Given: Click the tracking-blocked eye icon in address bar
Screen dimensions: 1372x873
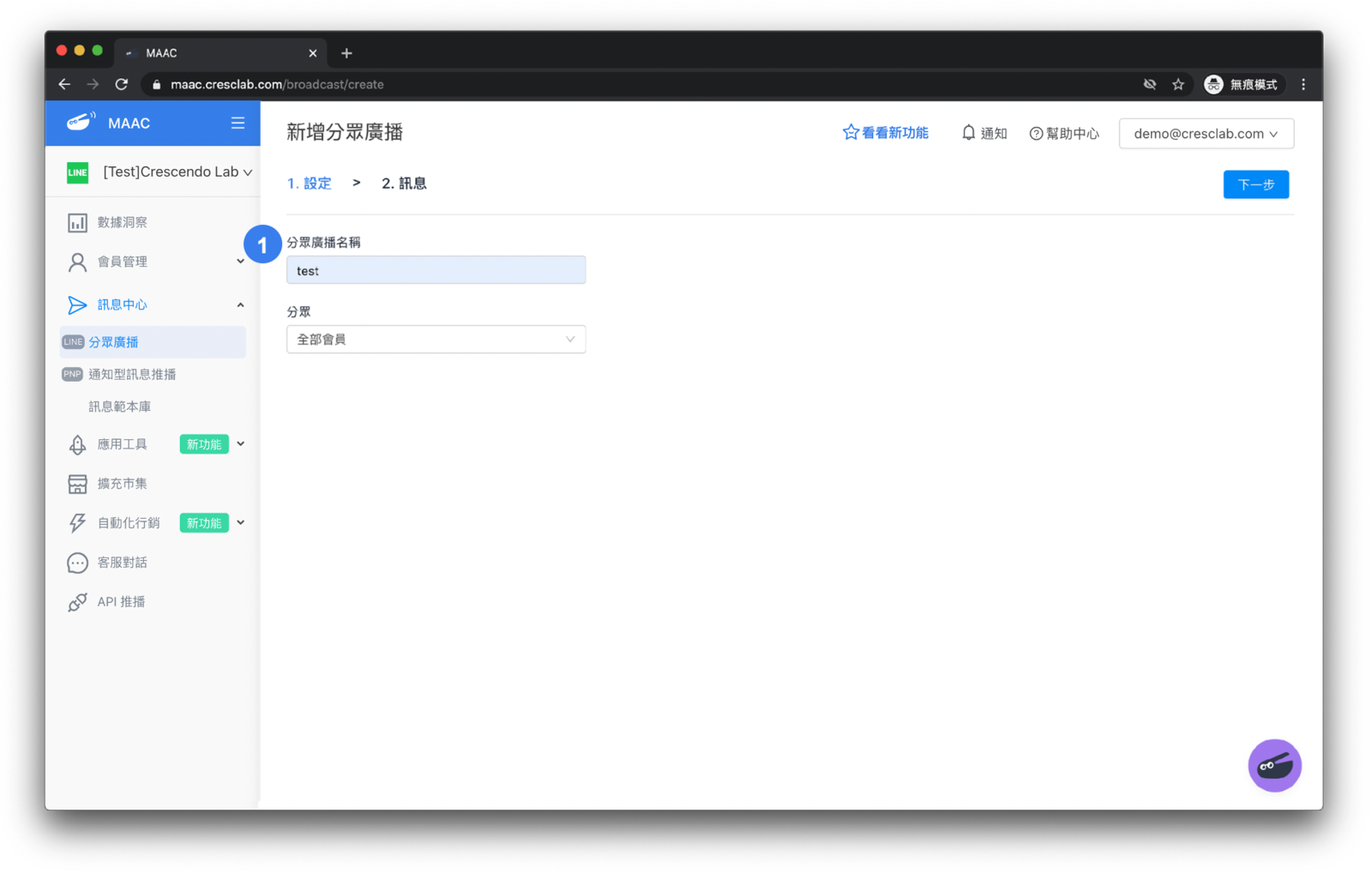Looking at the screenshot, I should [x=1150, y=84].
